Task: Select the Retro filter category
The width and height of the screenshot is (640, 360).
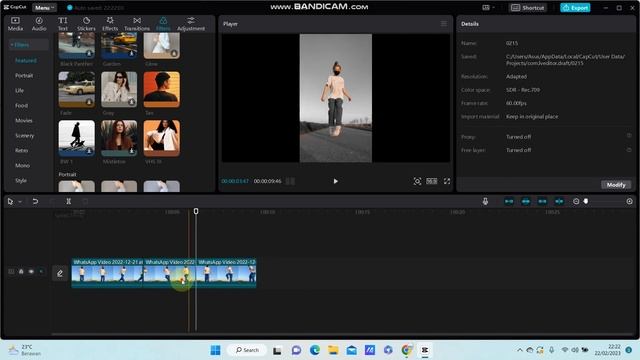Action: pos(22,150)
